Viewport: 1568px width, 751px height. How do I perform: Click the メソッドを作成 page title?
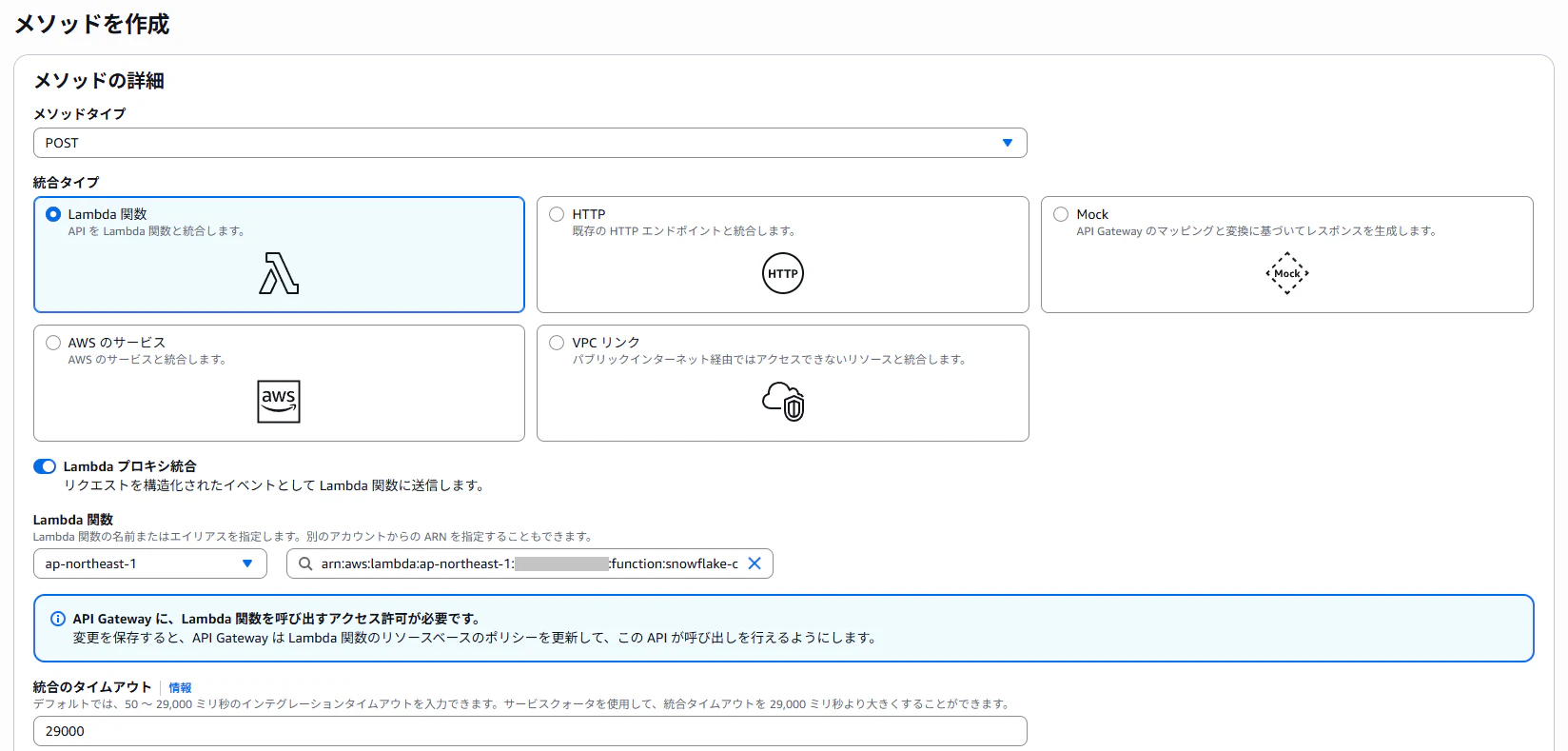[92, 24]
